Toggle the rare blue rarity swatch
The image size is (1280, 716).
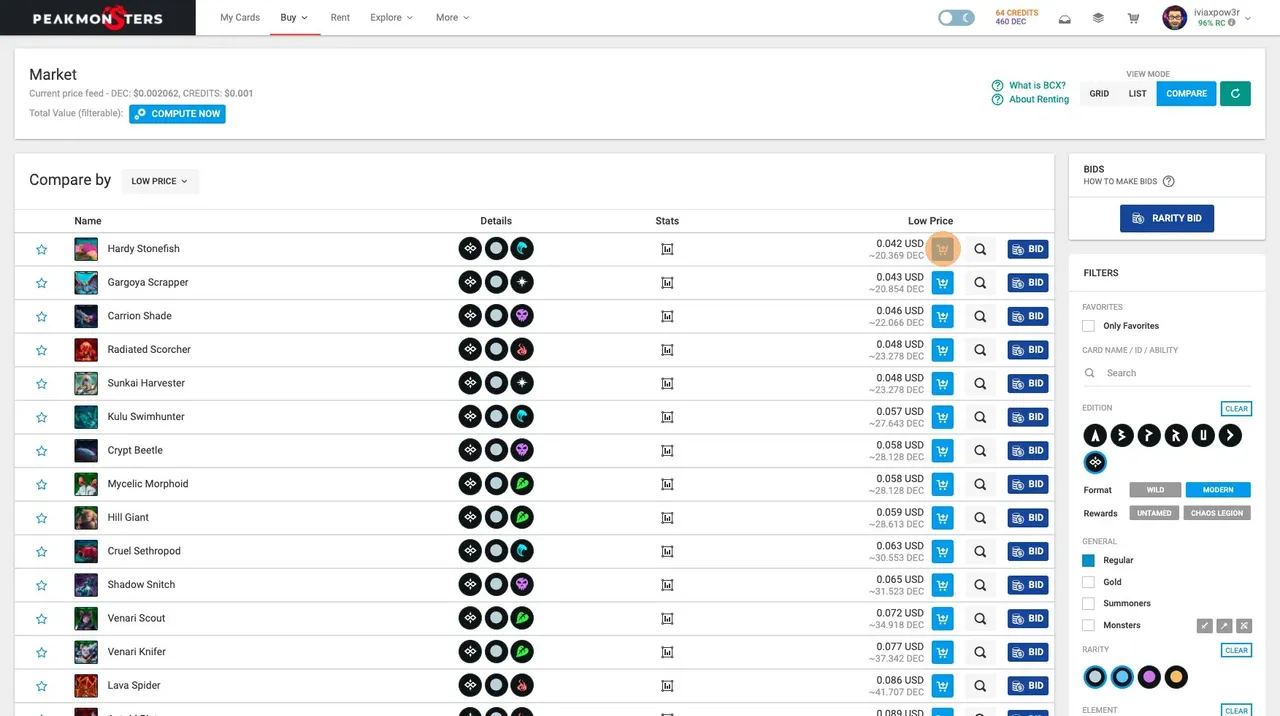[x=1122, y=677]
